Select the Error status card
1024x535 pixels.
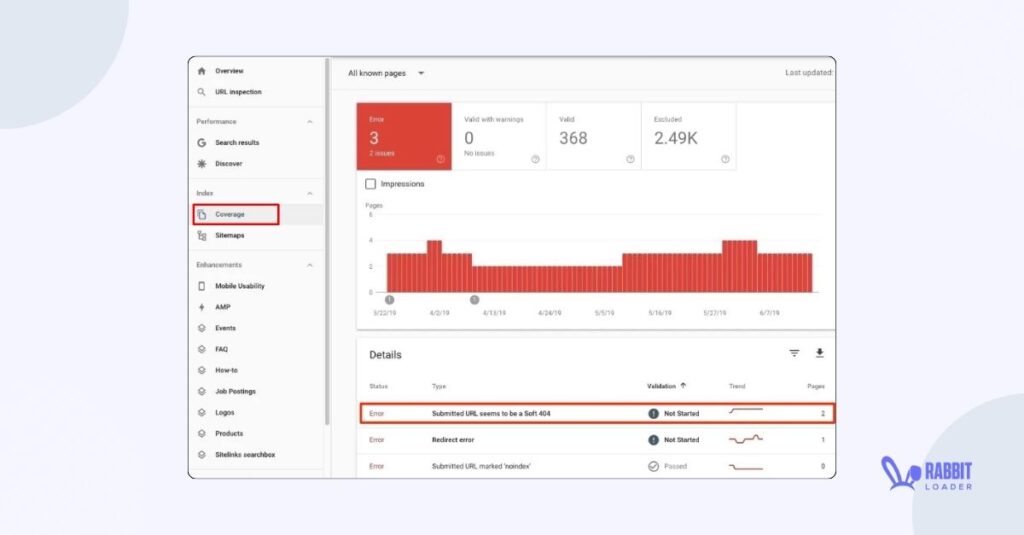tap(404, 137)
